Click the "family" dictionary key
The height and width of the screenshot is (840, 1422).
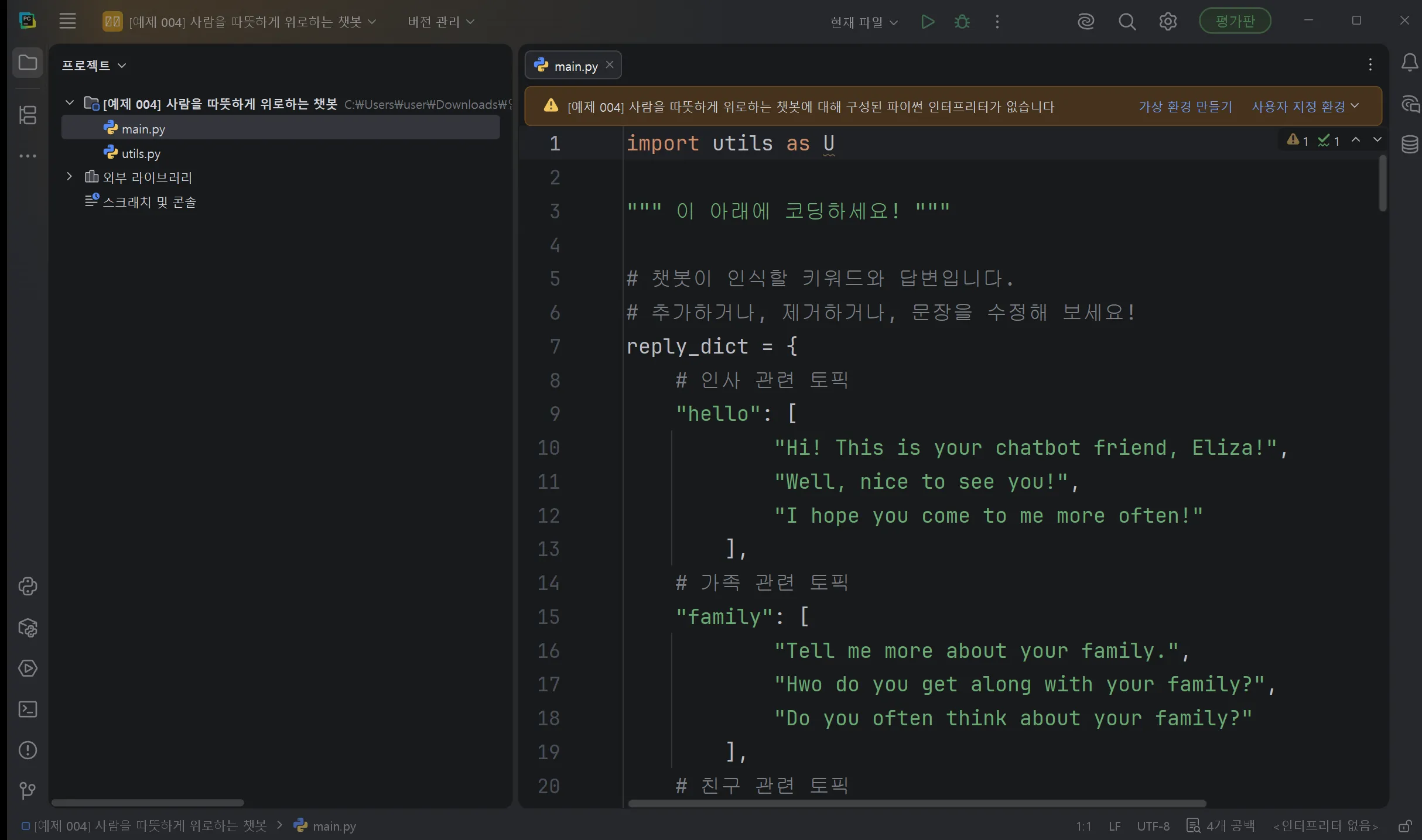pyautogui.click(x=724, y=617)
